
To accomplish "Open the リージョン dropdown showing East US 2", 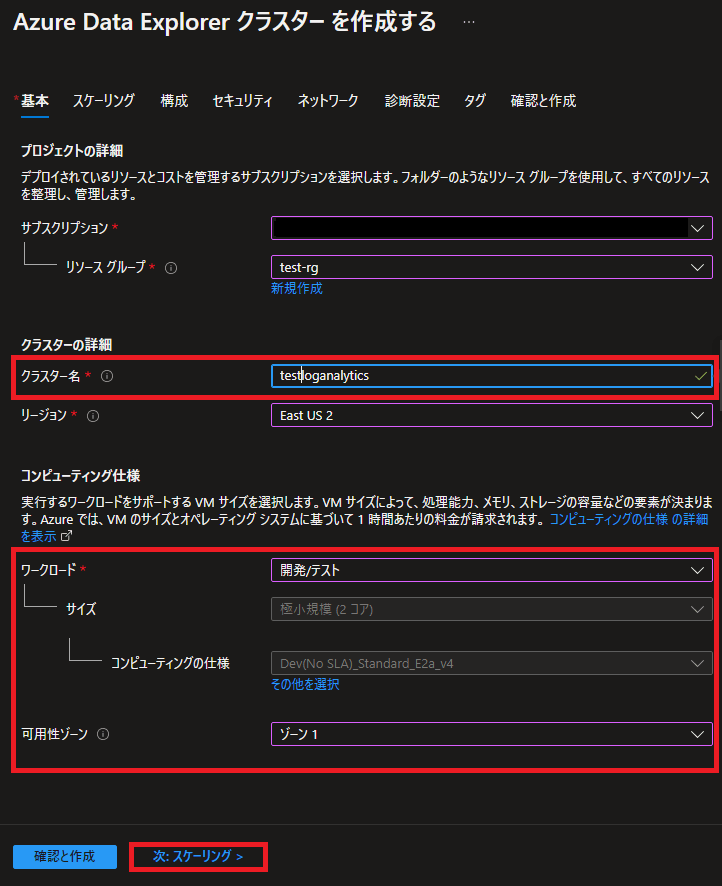I will coord(492,415).
